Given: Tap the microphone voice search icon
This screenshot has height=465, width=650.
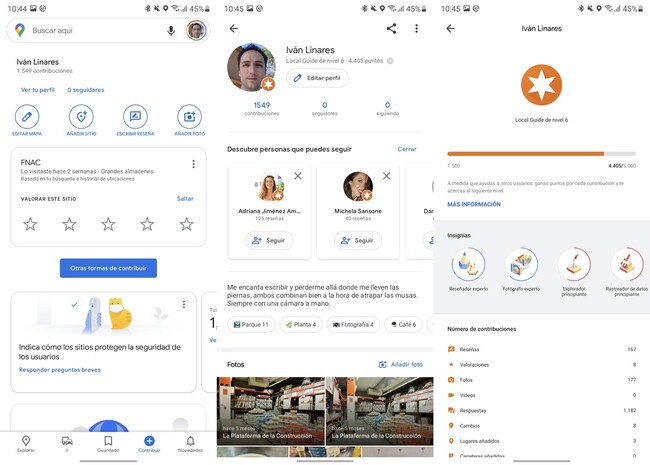Looking at the screenshot, I should tap(171, 30).
